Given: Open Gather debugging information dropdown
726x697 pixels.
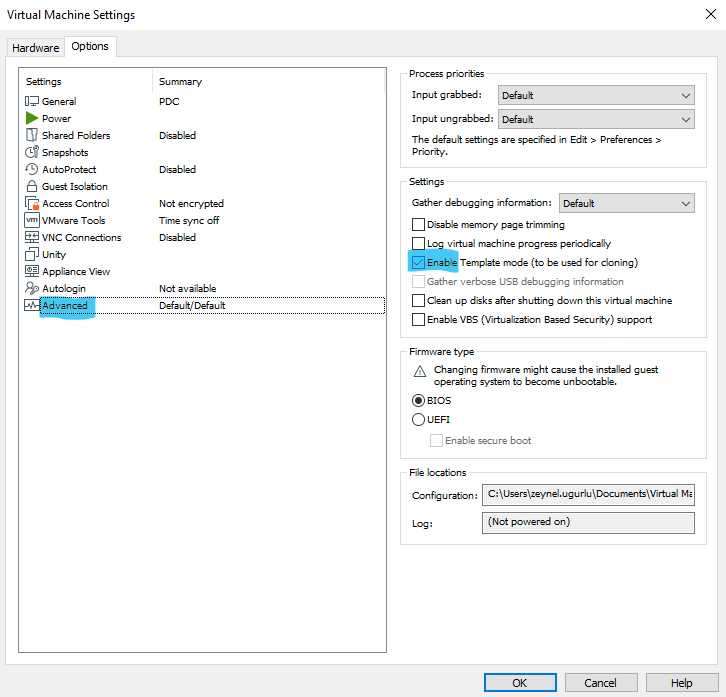Looking at the screenshot, I should point(626,203).
